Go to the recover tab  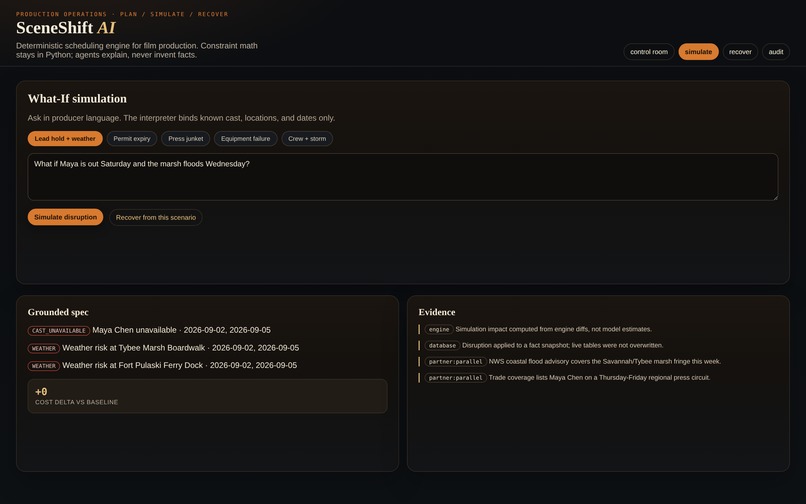740,52
